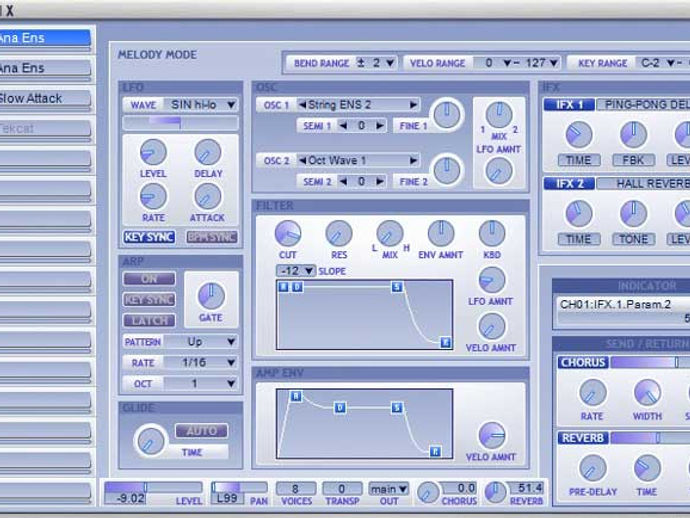The height and width of the screenshot is (518, 690).
Task: Turn the reverb PRE-DELAY knob
Action: pos(592,468)
